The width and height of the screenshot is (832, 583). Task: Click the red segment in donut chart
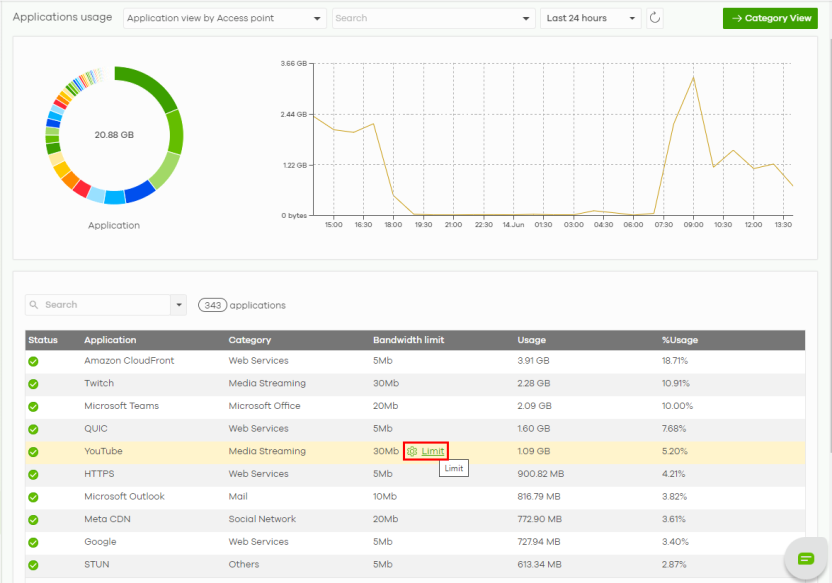(x=82, y=189)
